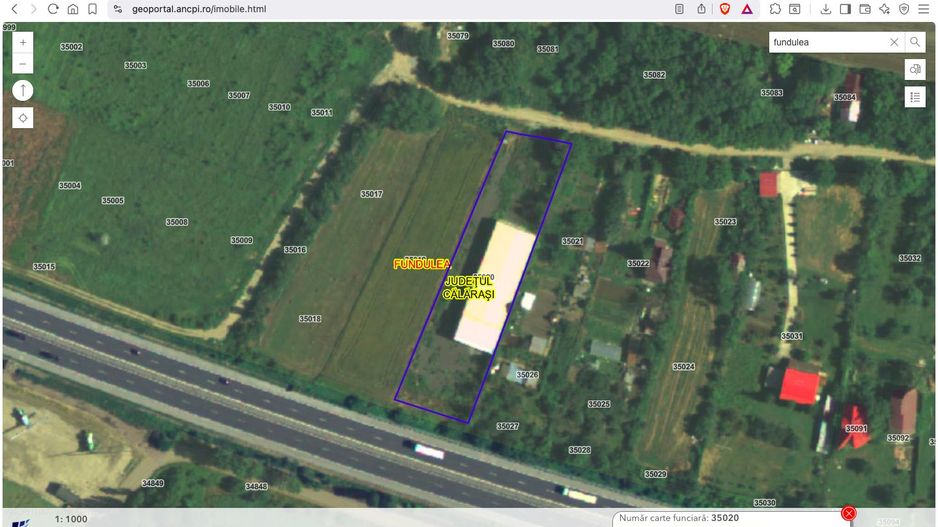Viewport: 938px width, 527px height.
Task: Bookmark this page
Action: click(x=92, y=9)
